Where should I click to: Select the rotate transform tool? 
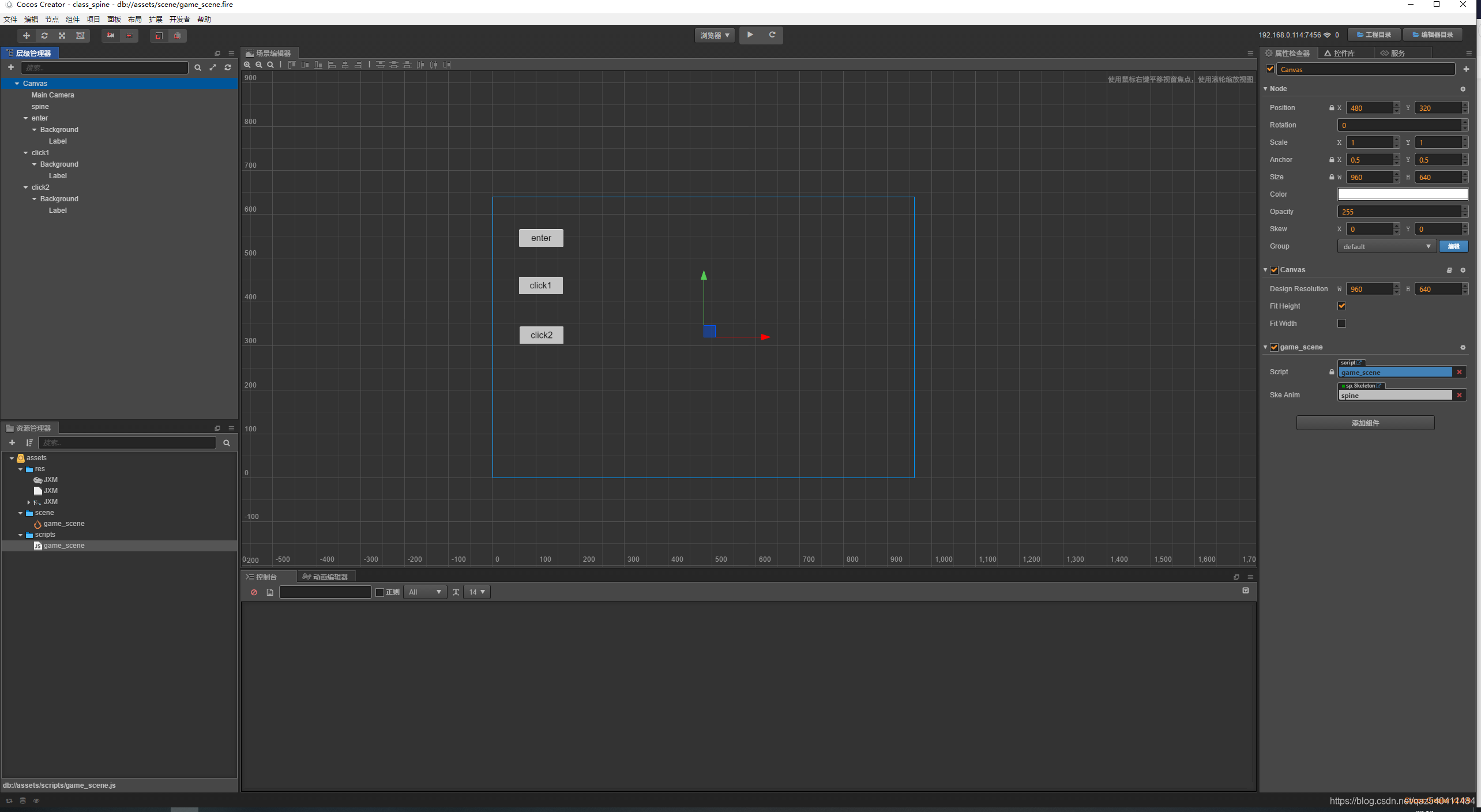[44, 36]
